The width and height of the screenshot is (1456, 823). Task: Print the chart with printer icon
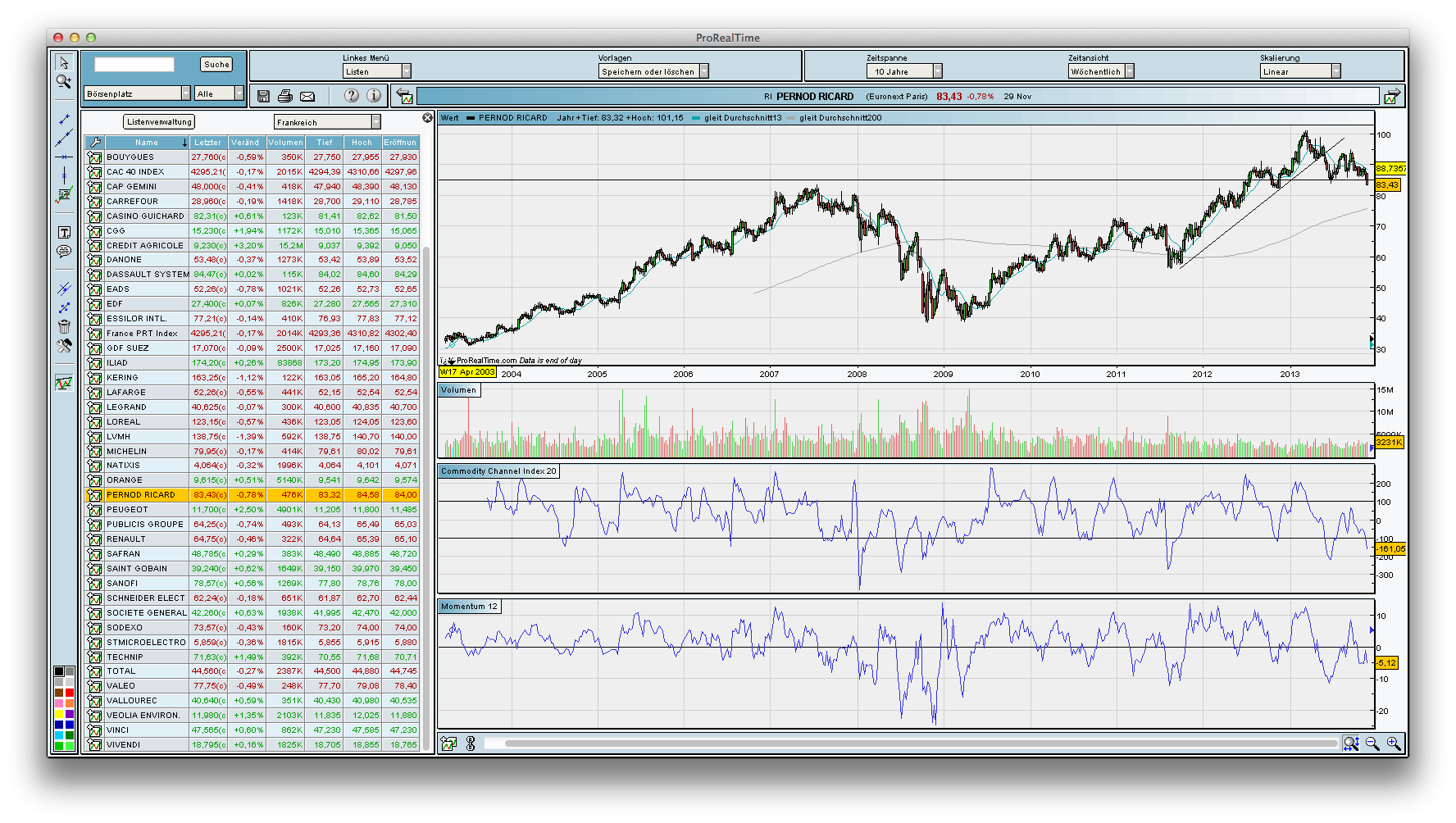tap(284, 96)
